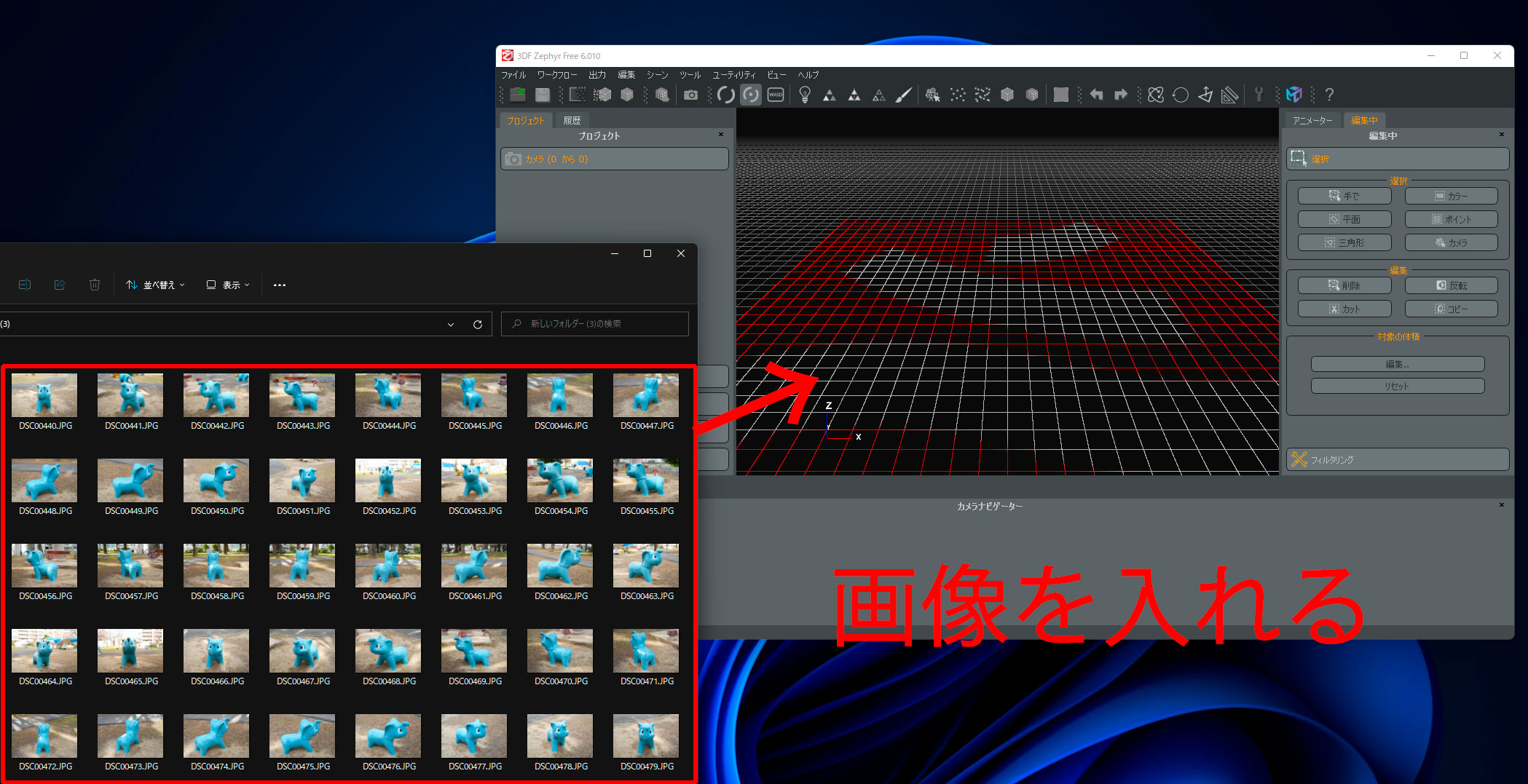Click the ポイント selection button
The image size is (1528, 784).
(x=1452, y=219)
